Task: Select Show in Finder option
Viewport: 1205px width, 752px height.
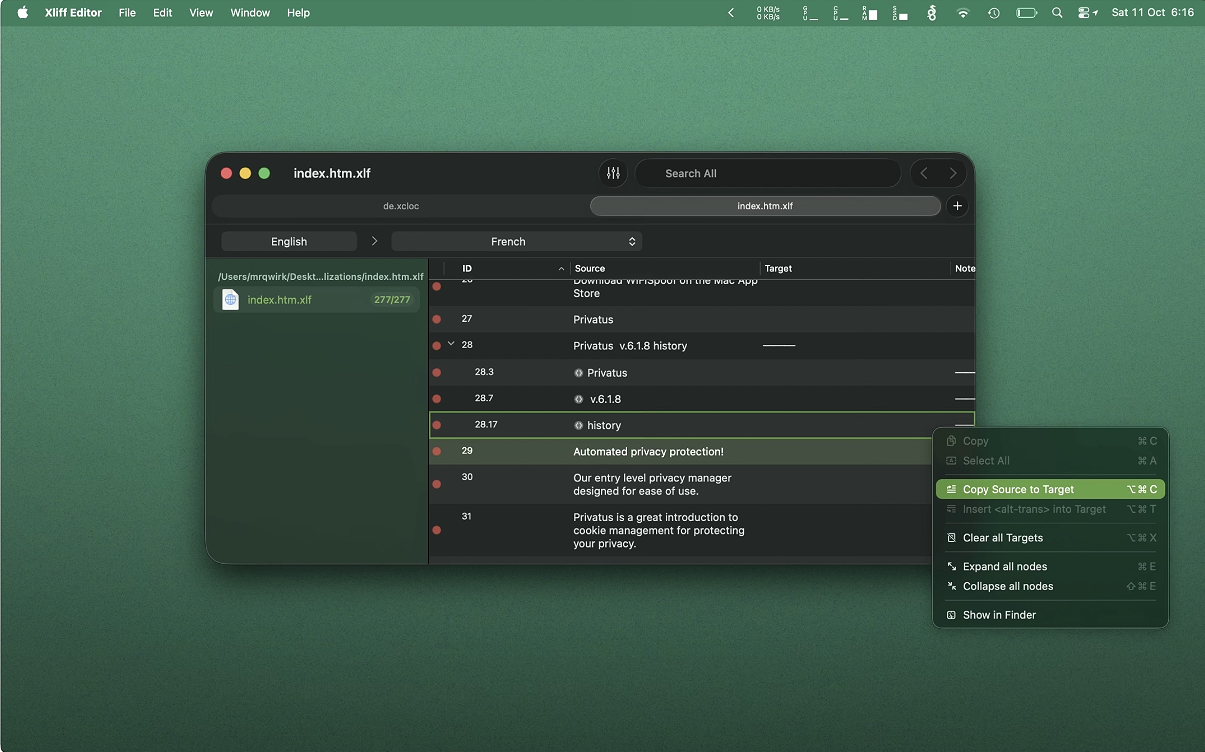Action: click(x=999, y=615)
